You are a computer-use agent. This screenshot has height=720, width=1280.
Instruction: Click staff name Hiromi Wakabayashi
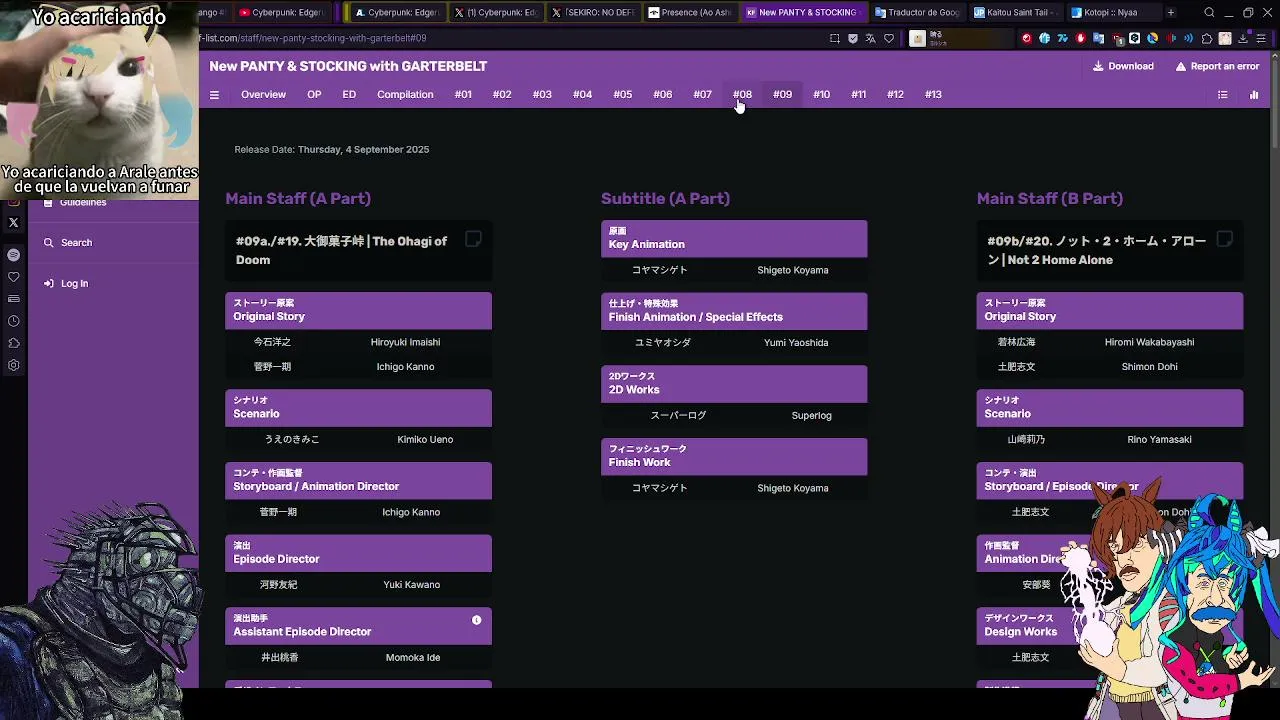pyautogui.click(x=1149, y=342)
